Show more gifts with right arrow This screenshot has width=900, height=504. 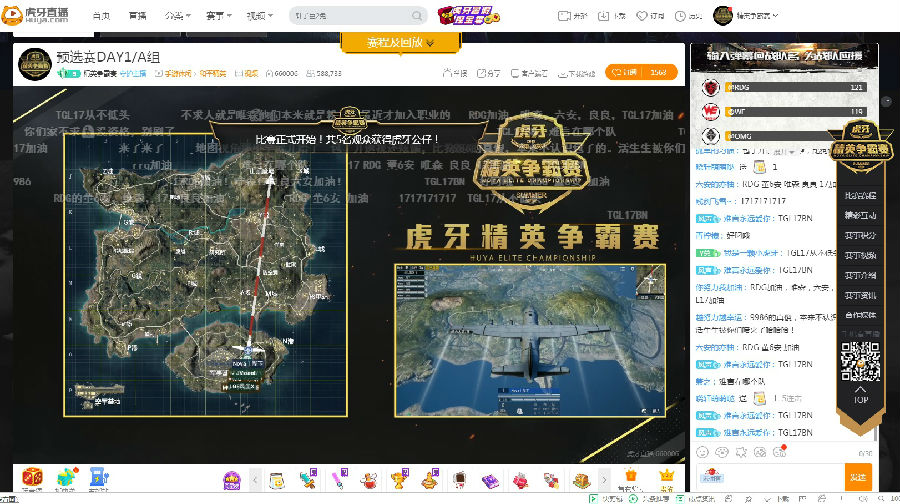point(603,479)
